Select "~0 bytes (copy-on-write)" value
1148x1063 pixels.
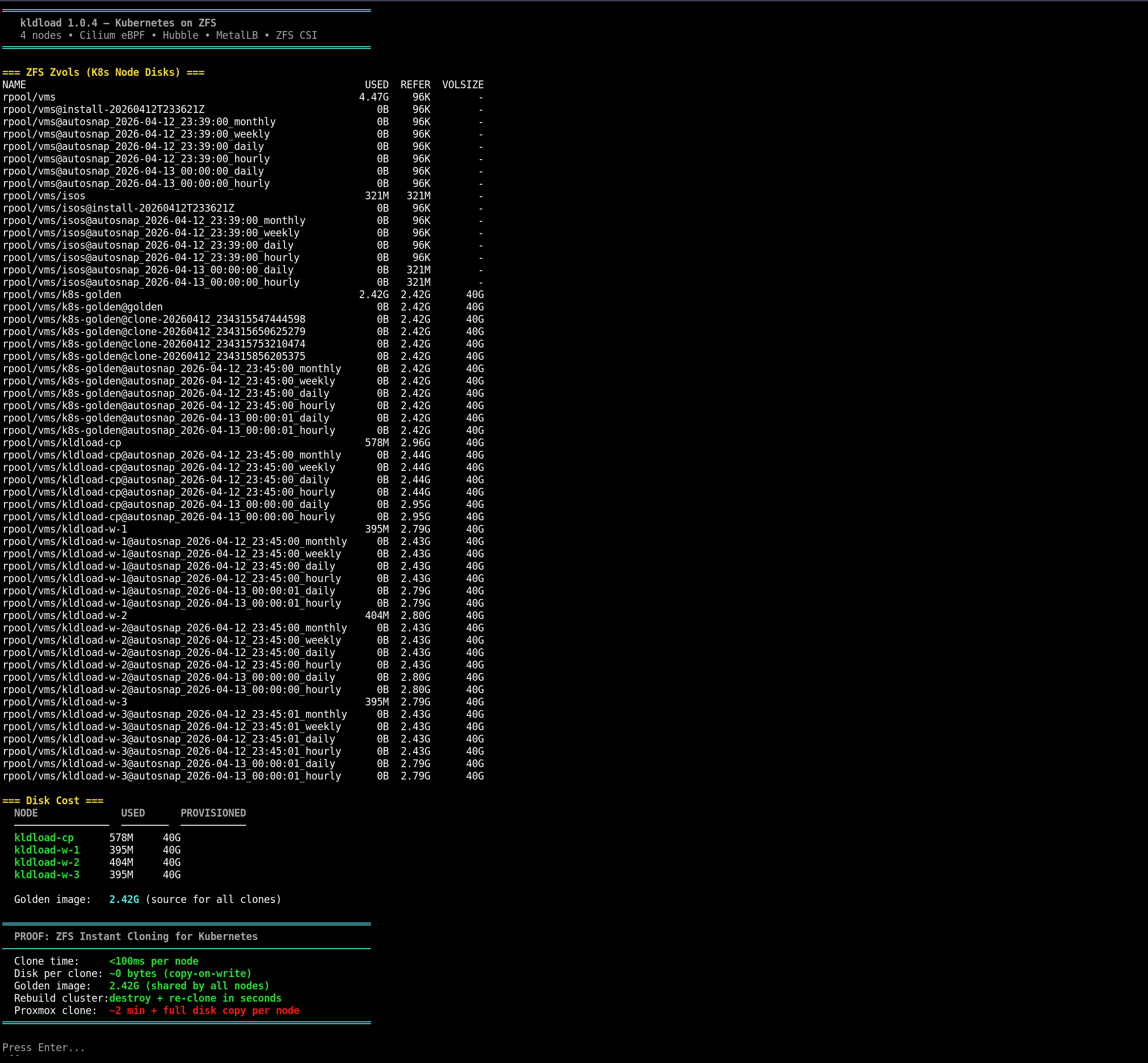coord(181,973)
